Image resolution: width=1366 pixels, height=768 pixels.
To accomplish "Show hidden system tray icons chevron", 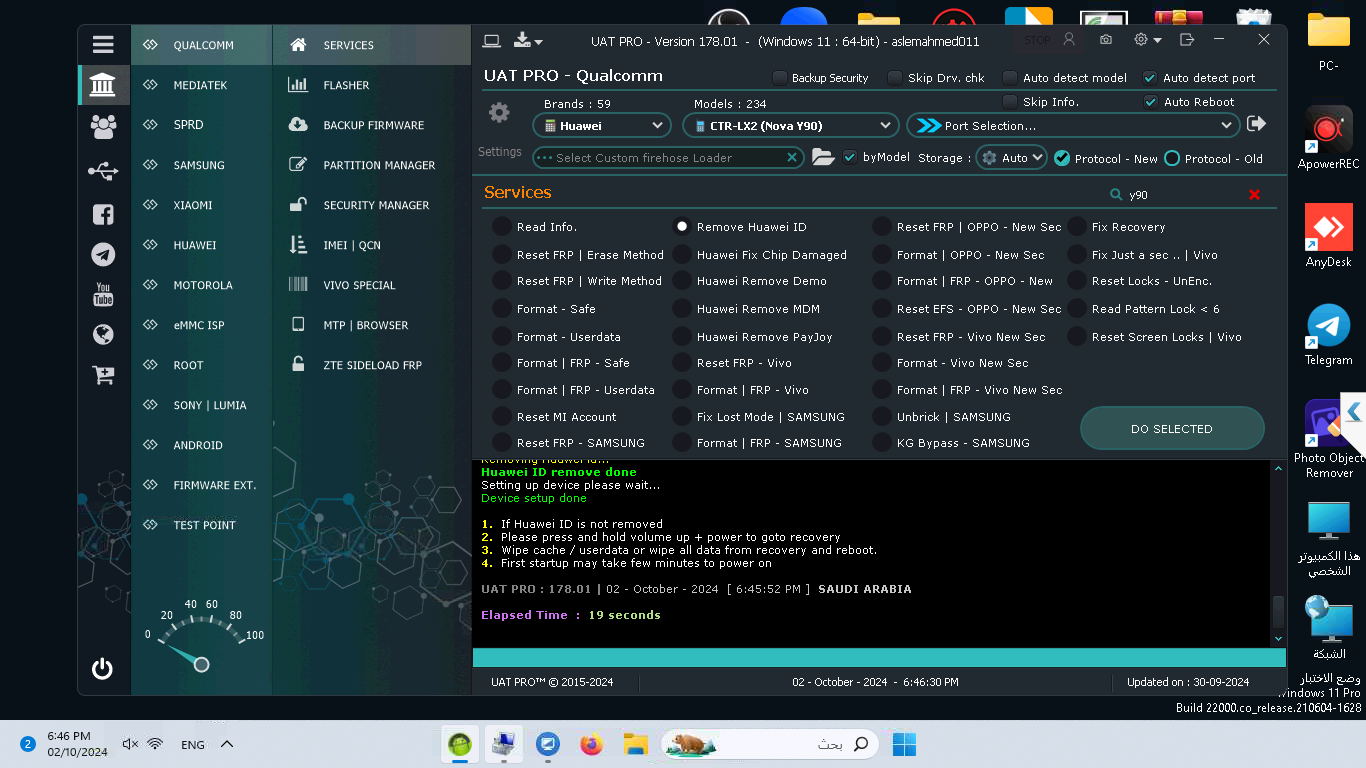I will 227,744.
